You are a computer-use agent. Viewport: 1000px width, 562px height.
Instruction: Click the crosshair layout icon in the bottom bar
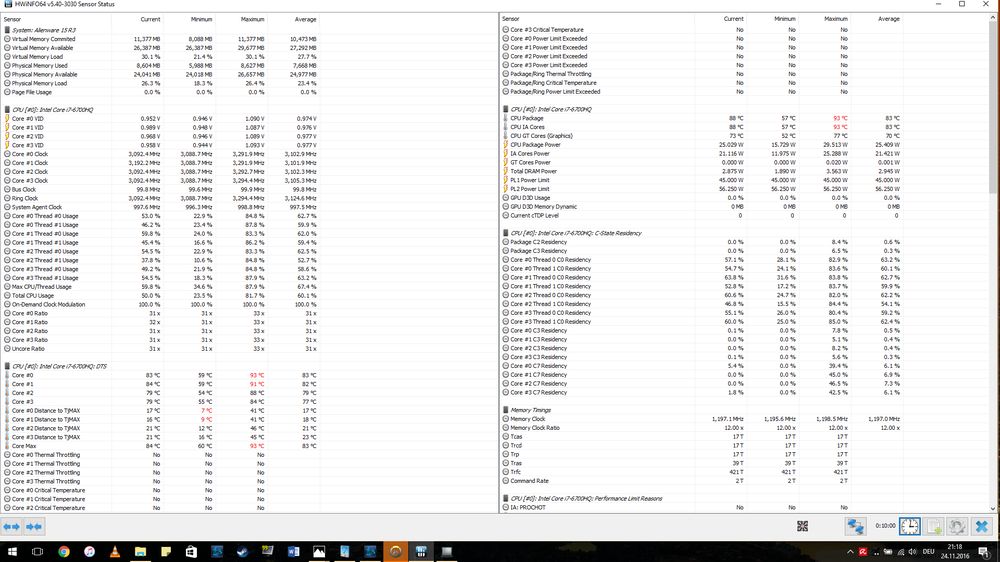pyautogui.click(x=802, y=526)
